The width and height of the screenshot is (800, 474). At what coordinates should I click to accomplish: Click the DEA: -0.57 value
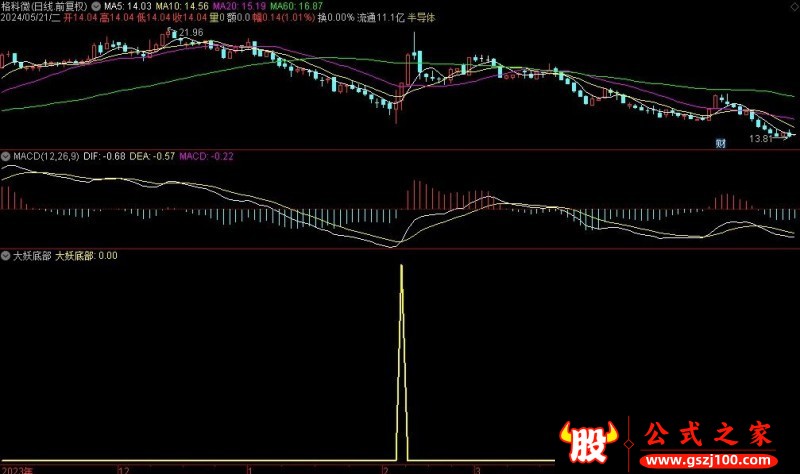pyautogui.click(x=152, y=156)
